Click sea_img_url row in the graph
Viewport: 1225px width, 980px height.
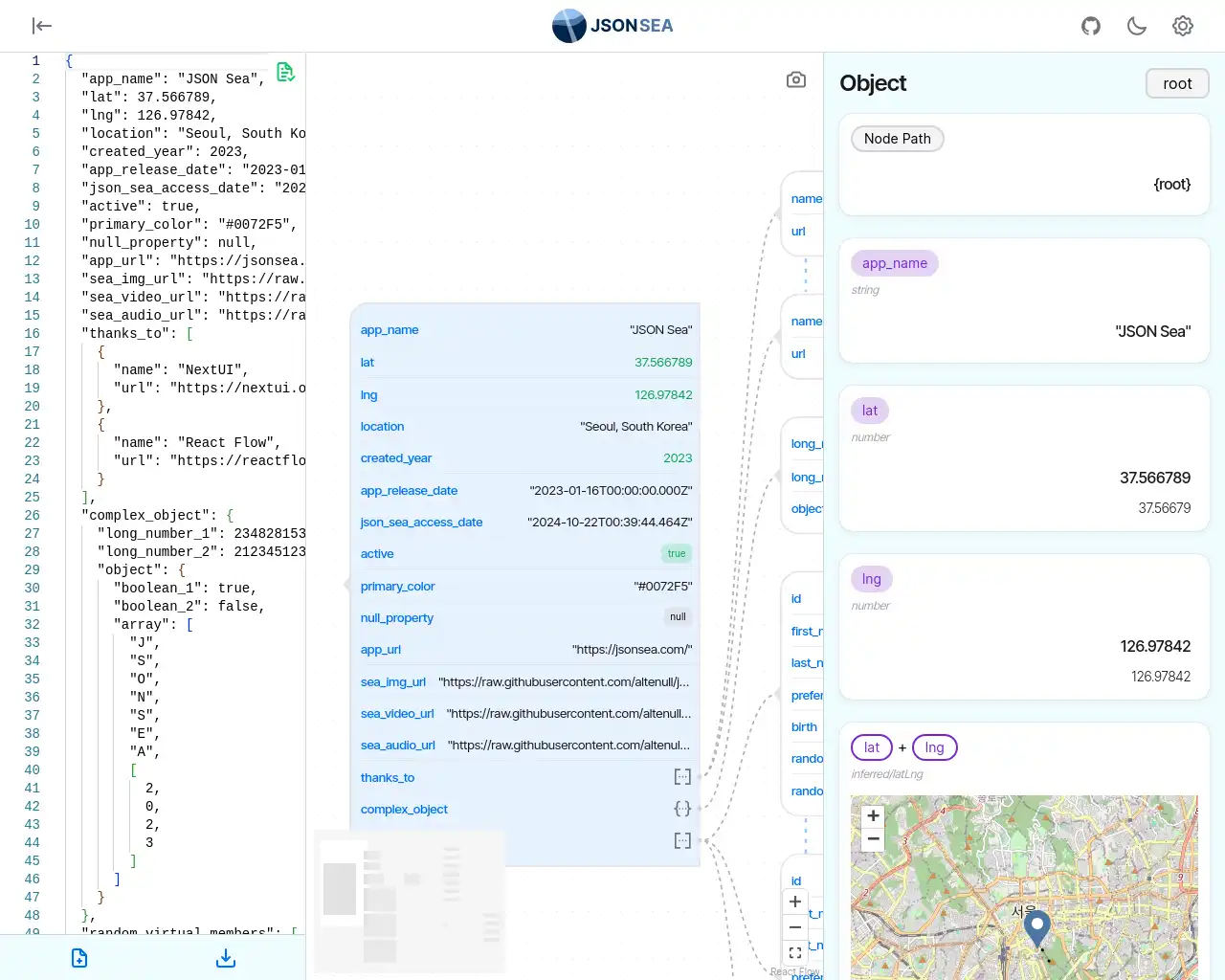[525, 681]
